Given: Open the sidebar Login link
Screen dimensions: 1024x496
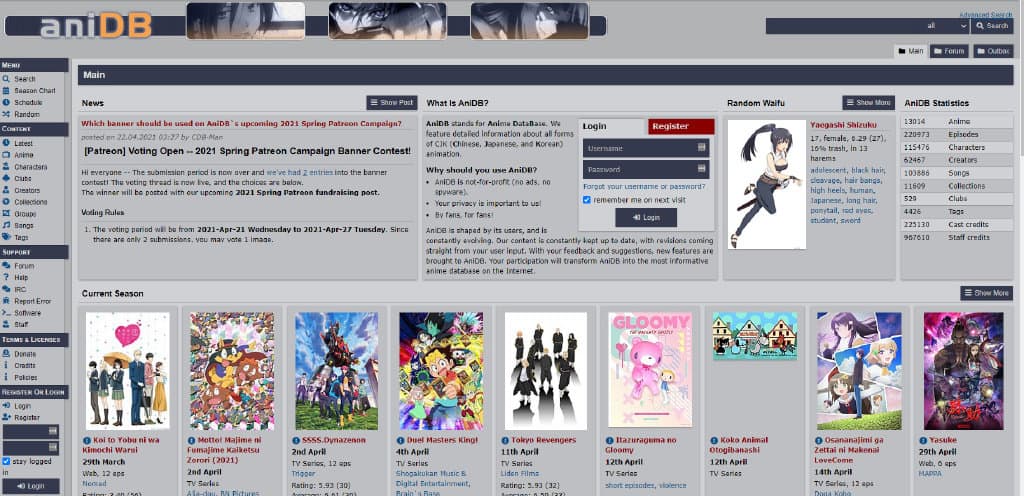Looking at the screenshot, I should tap(23, 406).
